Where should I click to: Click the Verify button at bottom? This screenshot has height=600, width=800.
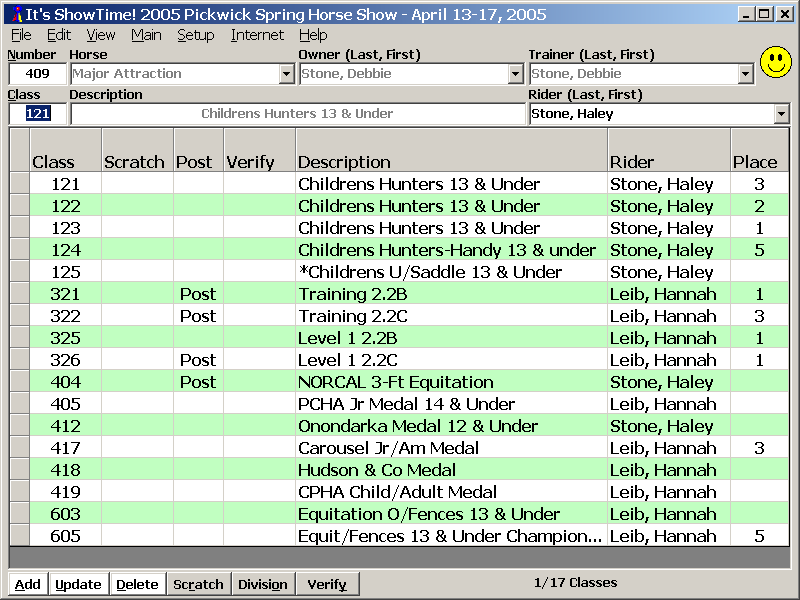coord(327,584)
